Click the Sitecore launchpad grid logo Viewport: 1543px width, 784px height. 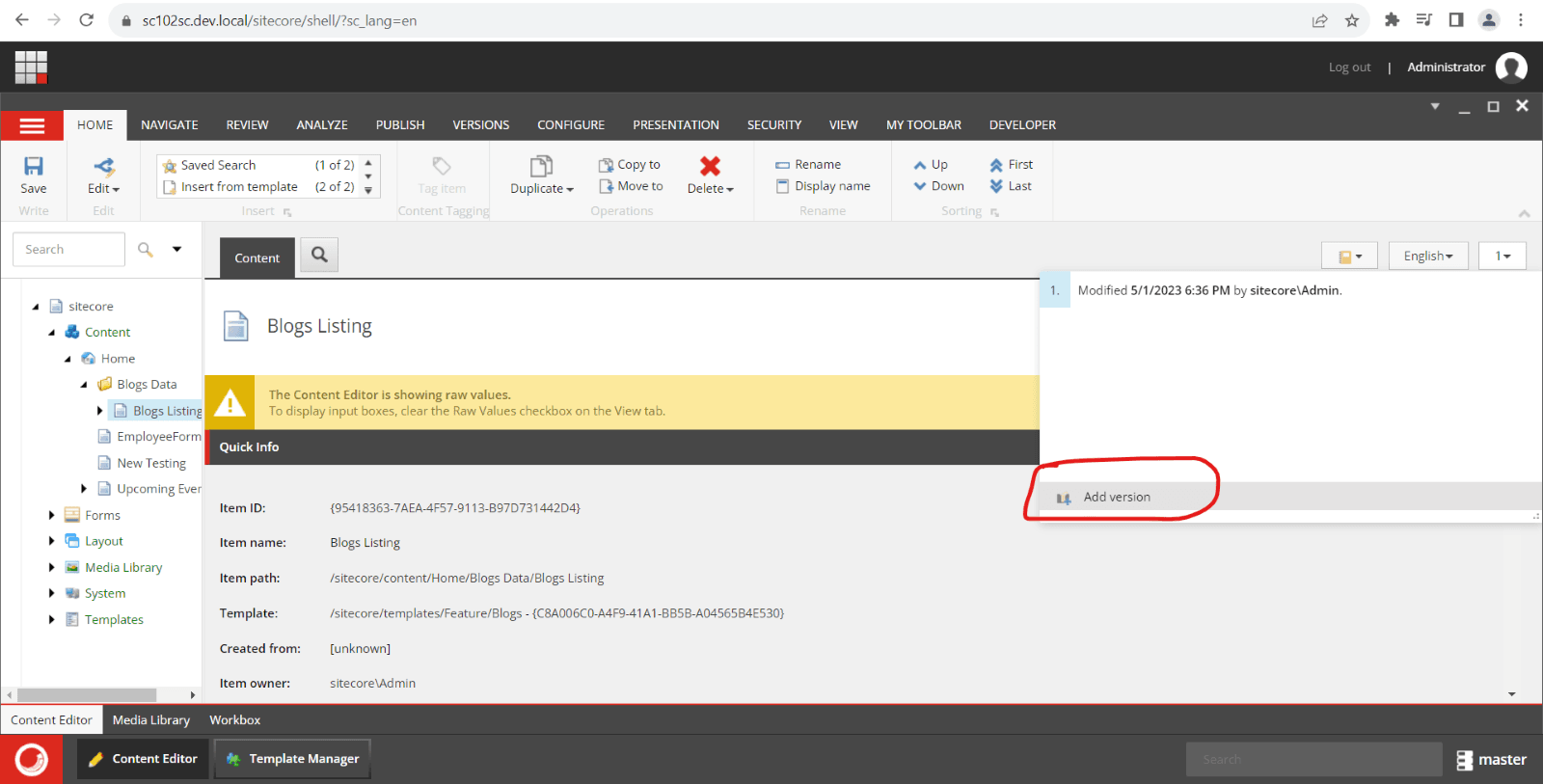point(31,68)
